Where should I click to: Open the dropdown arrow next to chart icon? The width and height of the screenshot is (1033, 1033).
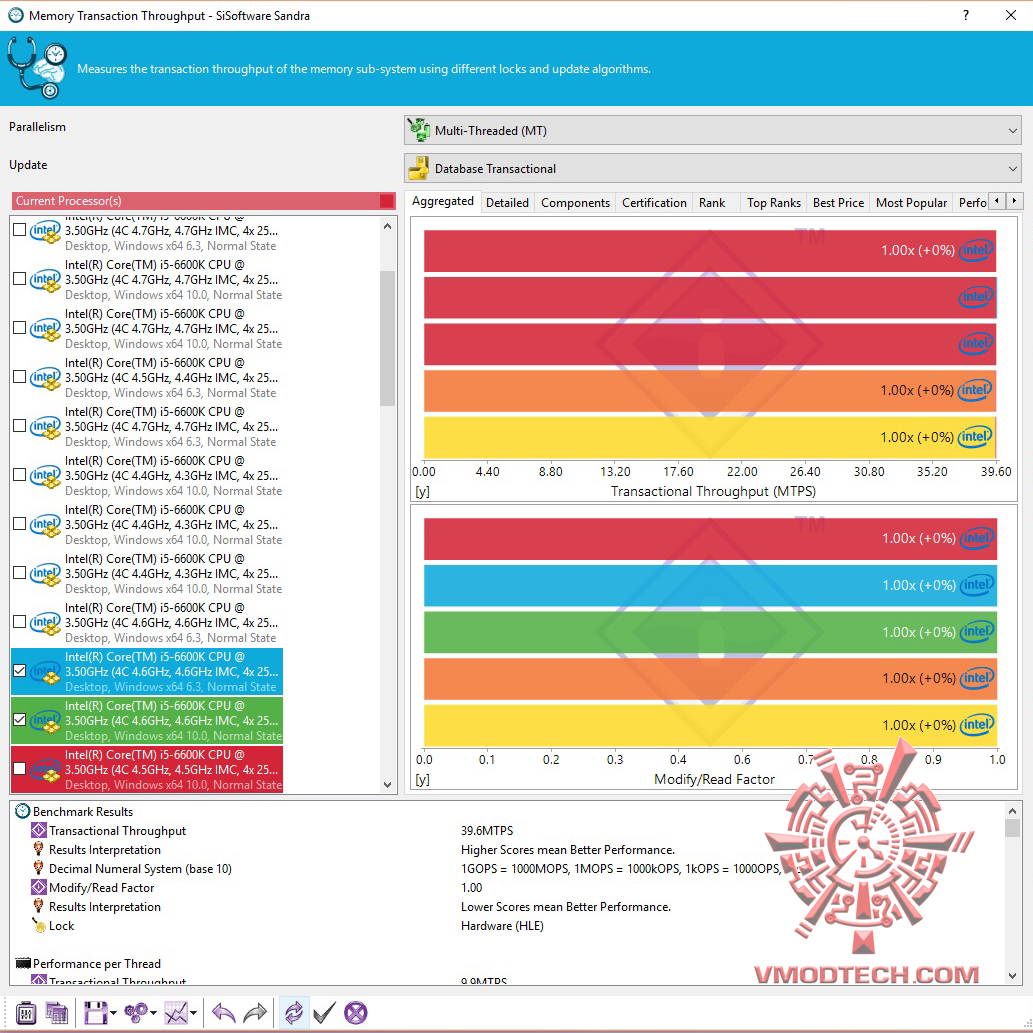(x=193, y=1013)
